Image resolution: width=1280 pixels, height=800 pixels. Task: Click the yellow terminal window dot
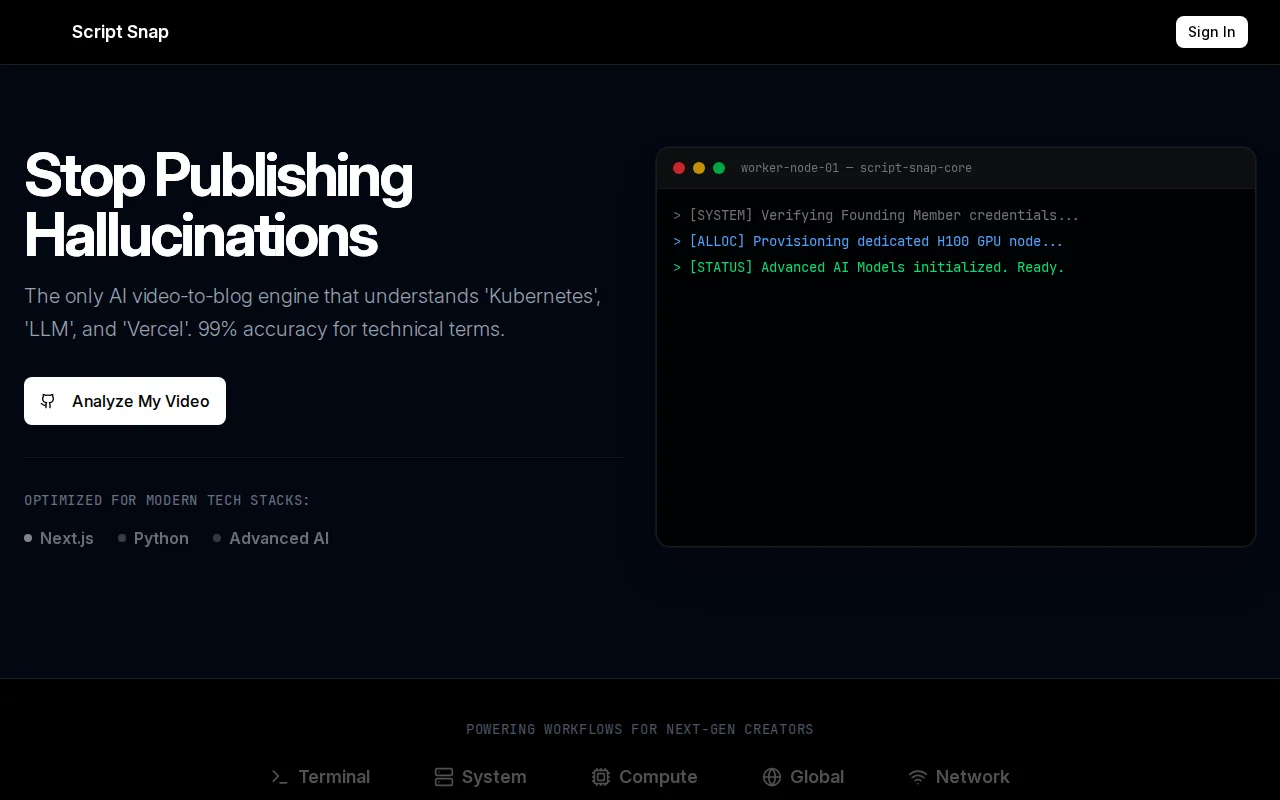click(699, 168)
